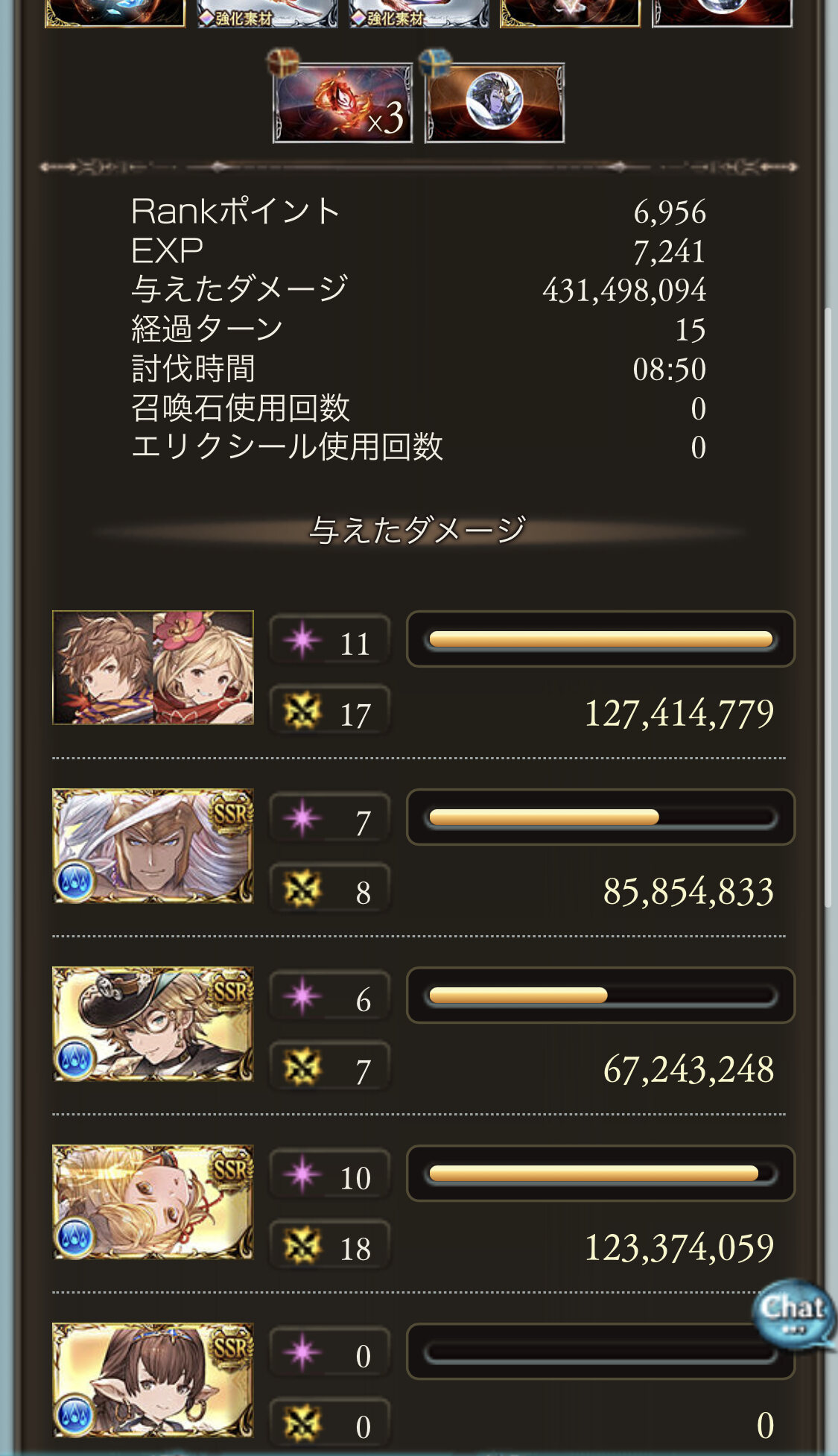Select the top-hat glasses SSR character portrait
The width and height of the screenshot is (838, 1456).
(153, 1024)
